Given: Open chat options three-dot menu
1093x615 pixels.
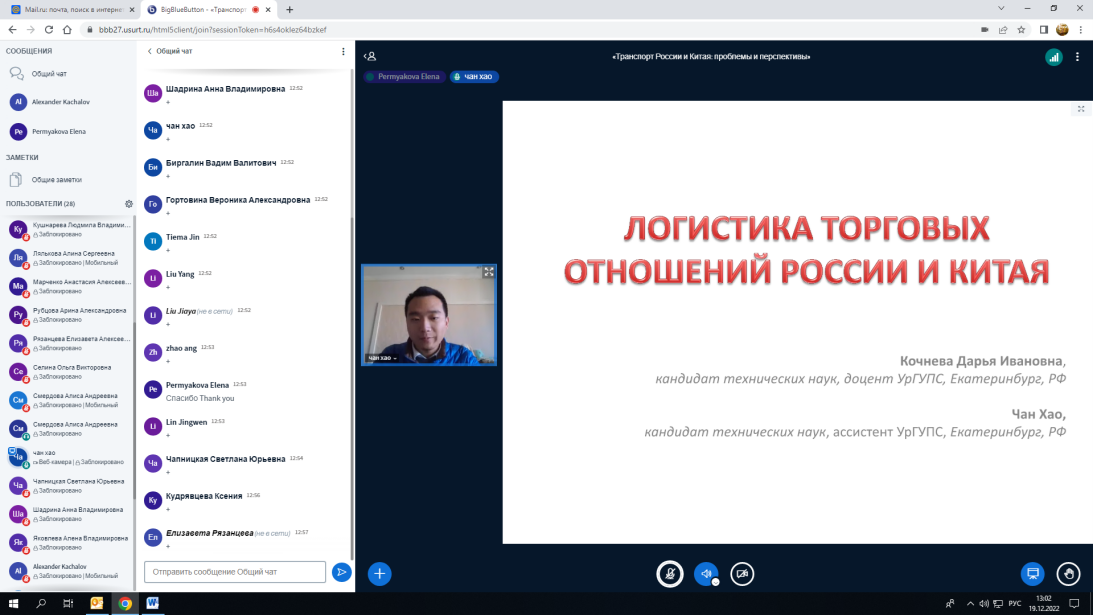Looking at the screenshot, I should pyautogui.click(x=343, y=51).
